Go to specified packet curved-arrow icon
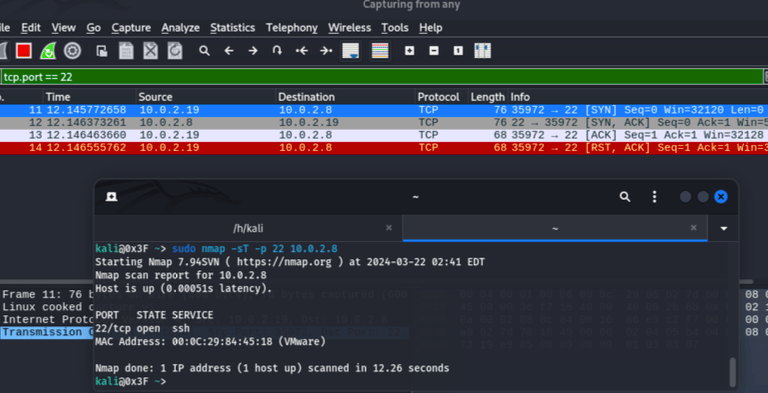The height and width of the screenshot is (393, 768). point(277,51)
